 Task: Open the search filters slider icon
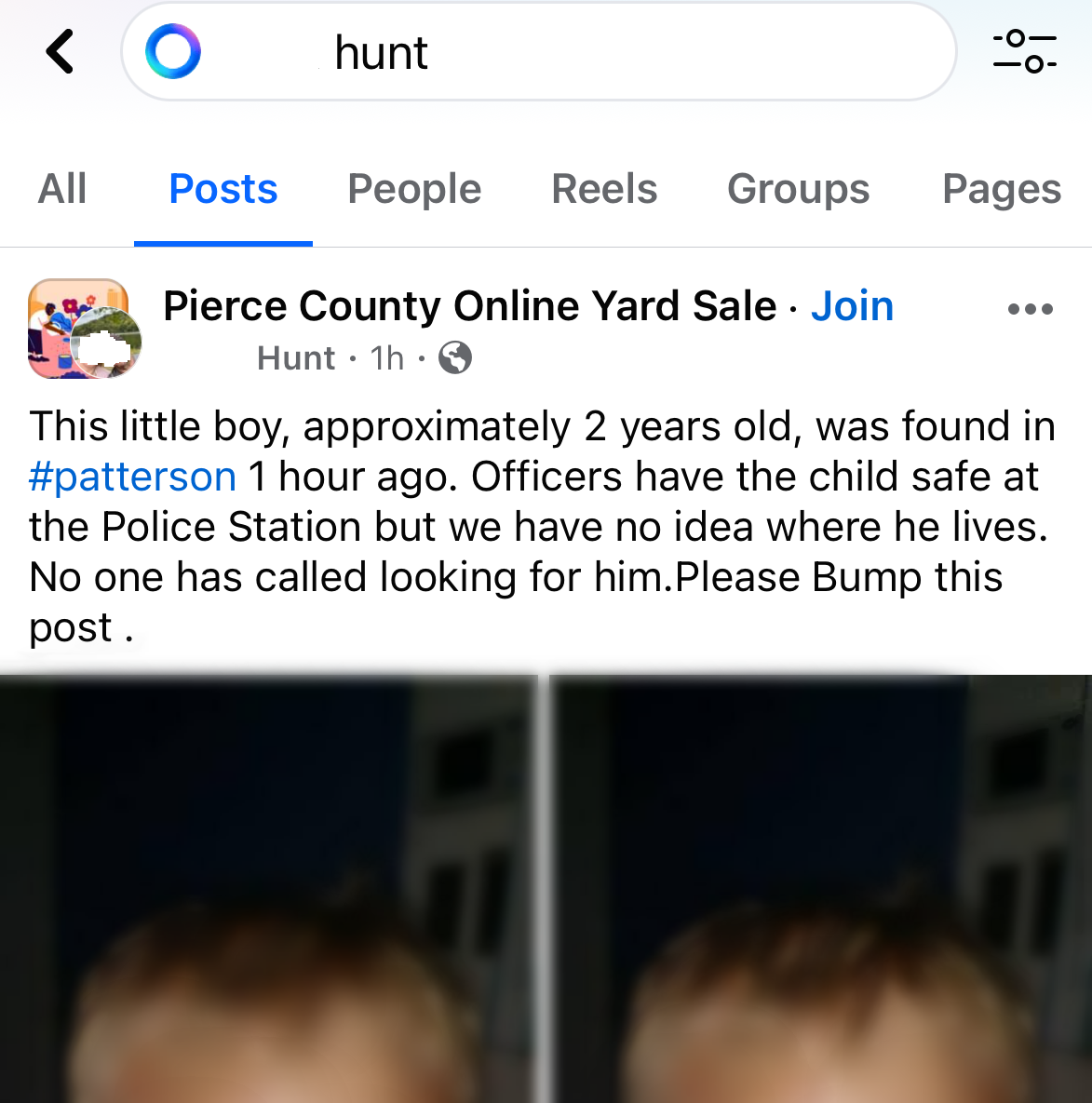[x=1024, y=51]
